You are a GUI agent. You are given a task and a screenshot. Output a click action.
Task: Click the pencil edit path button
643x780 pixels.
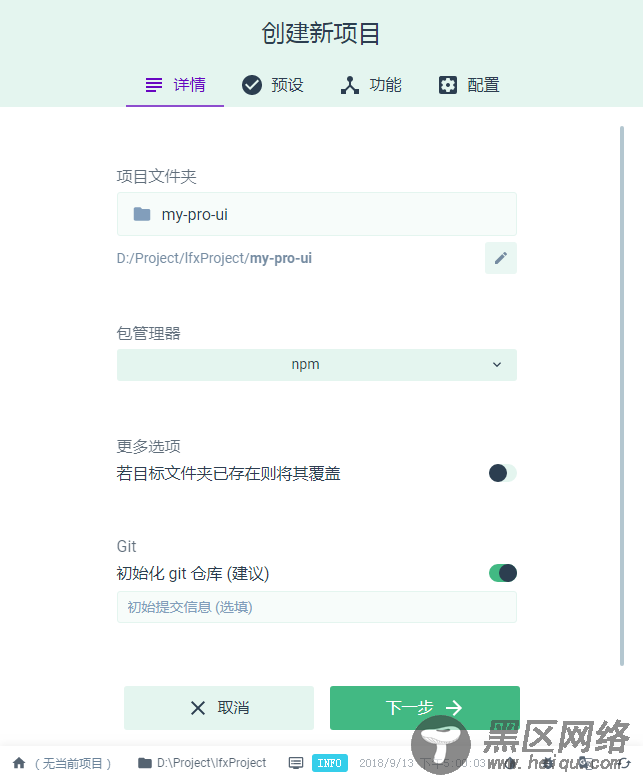pos(501,258)
